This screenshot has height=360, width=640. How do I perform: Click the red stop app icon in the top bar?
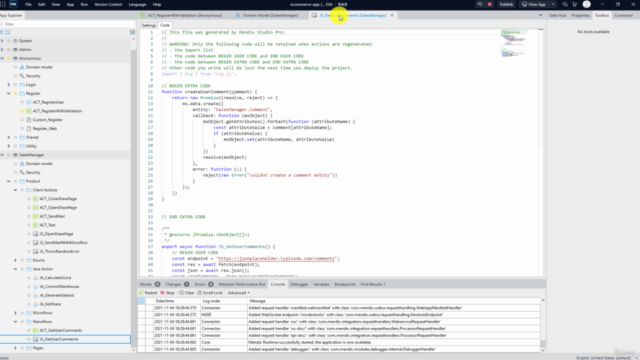coord(489,4)
